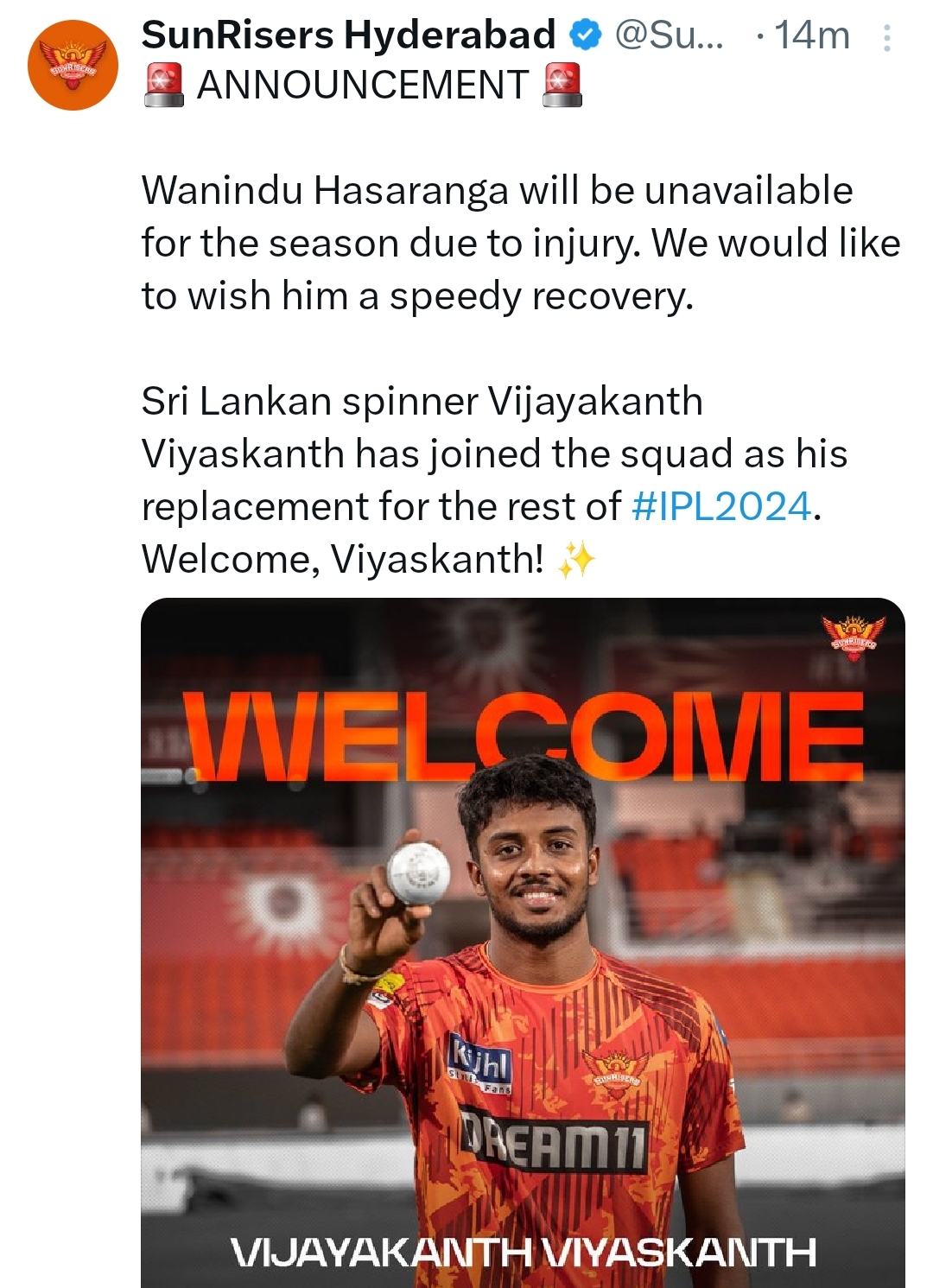This screenshot has width=933, height=1288.
Task: Click the Kuhl fans logo on jersey
Action: 480,1063
